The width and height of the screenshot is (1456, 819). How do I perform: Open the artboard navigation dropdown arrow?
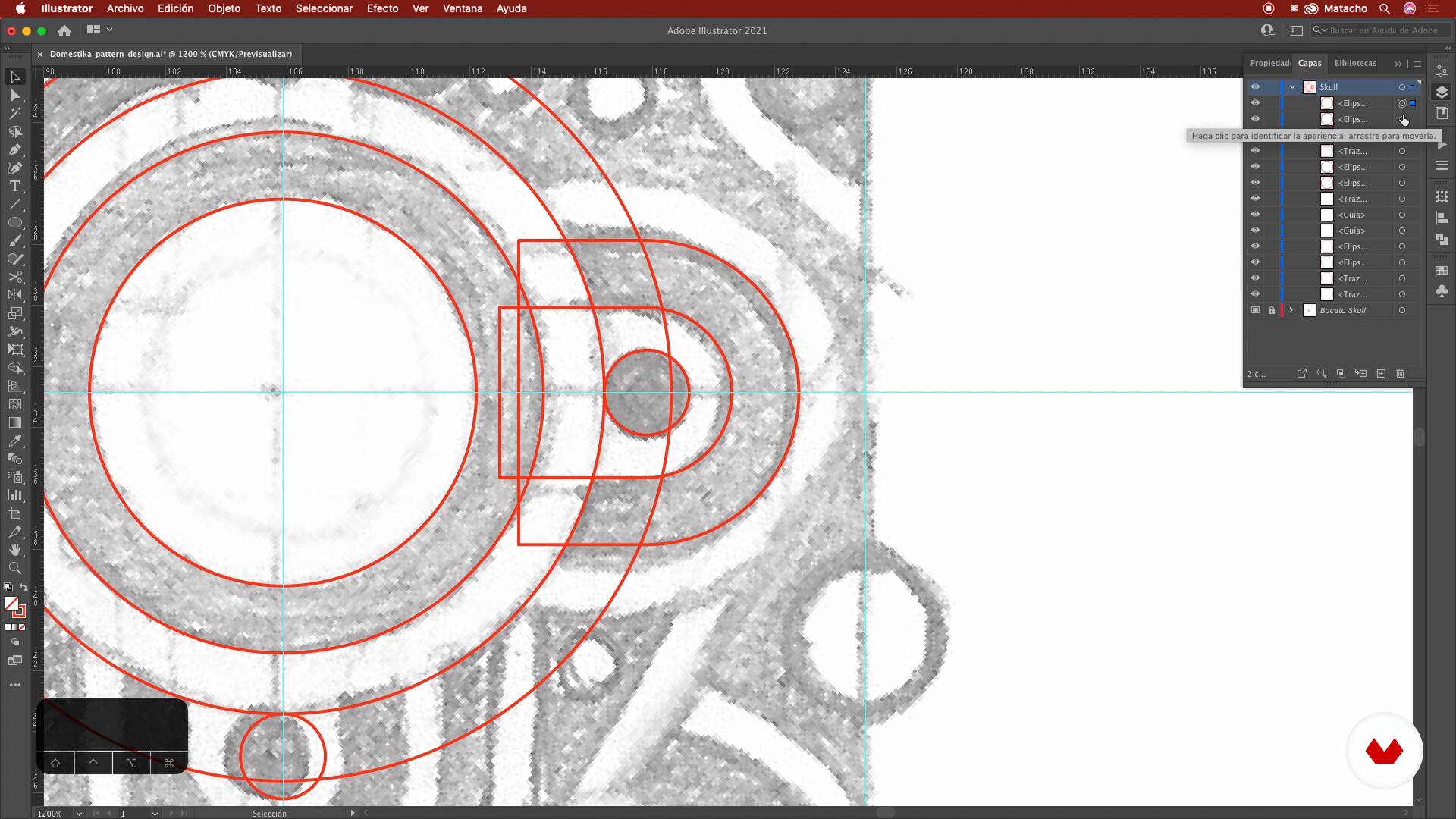point(155,814)
